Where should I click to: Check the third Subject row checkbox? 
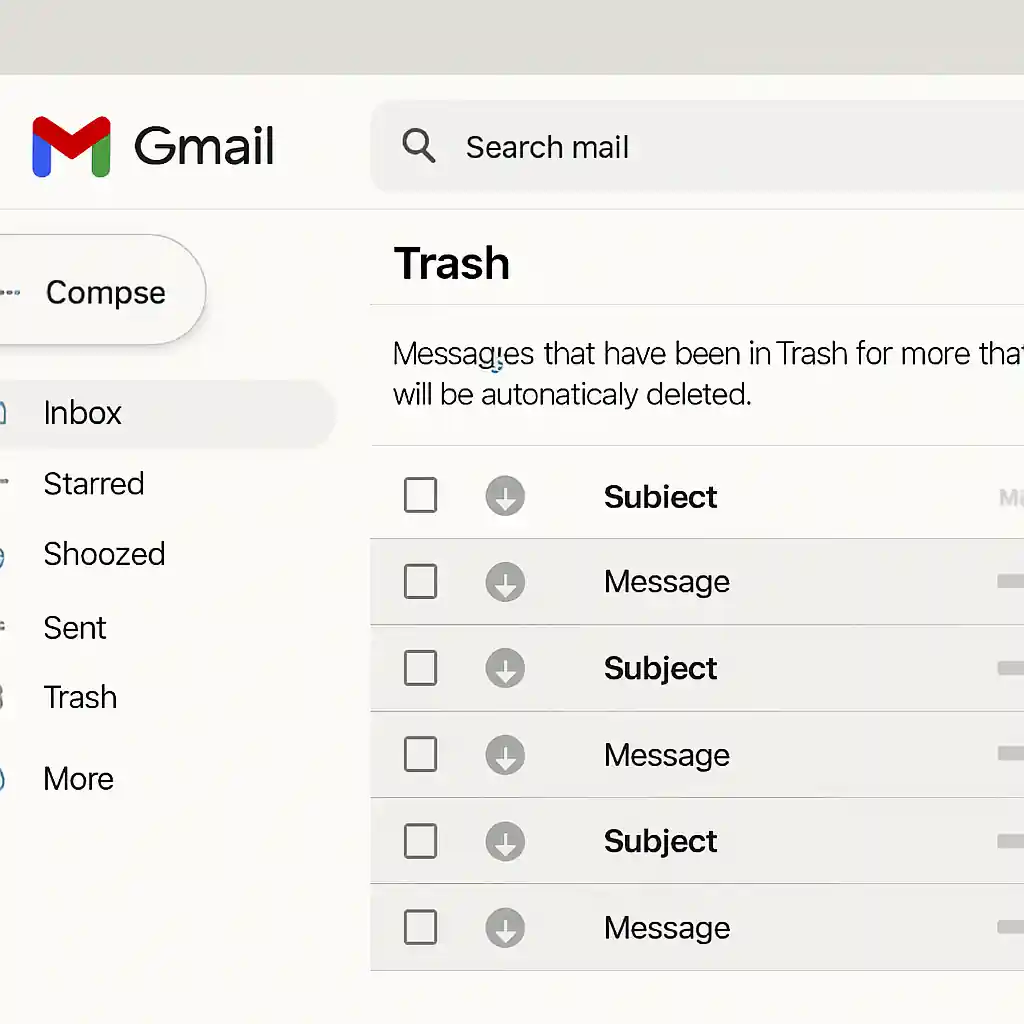[x=420, y=841]
